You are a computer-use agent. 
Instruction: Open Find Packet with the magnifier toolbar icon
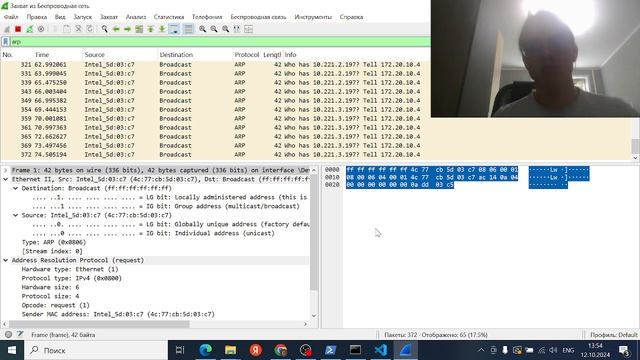pyautogui.click(x=104, y=29)
